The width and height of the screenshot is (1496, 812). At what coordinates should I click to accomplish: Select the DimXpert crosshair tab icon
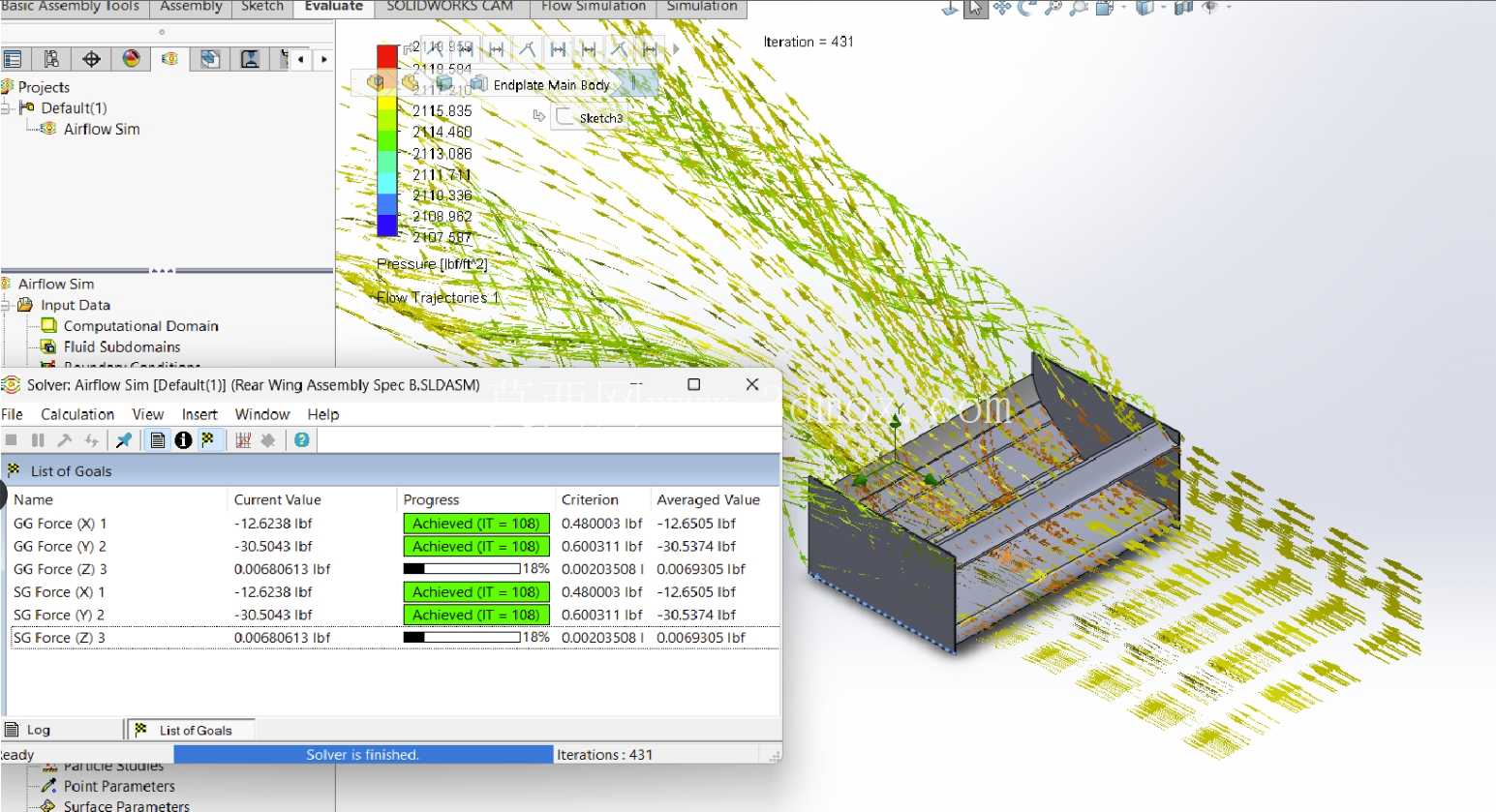91,59
